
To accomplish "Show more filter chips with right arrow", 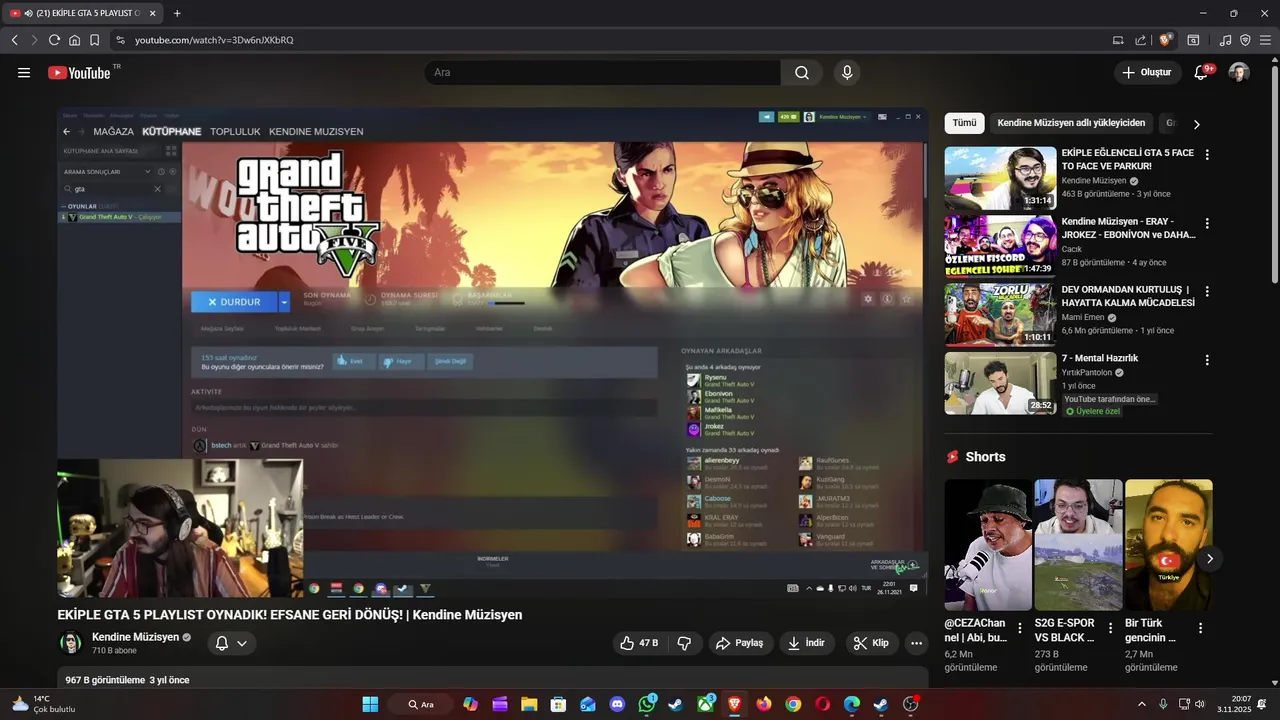I will pos(1196,124).
